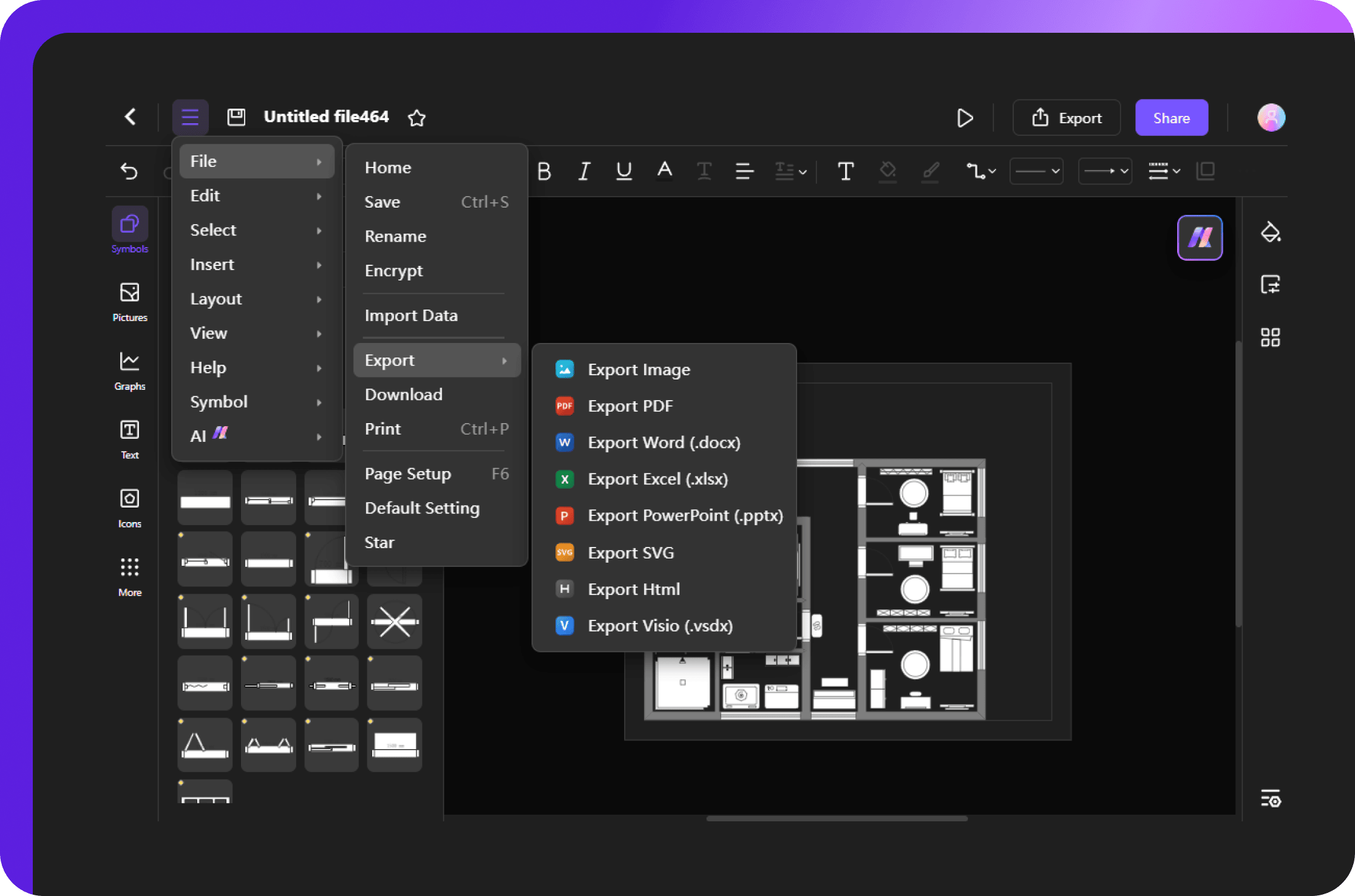Click the fill bucket toolbar icon

click(888, 171)
